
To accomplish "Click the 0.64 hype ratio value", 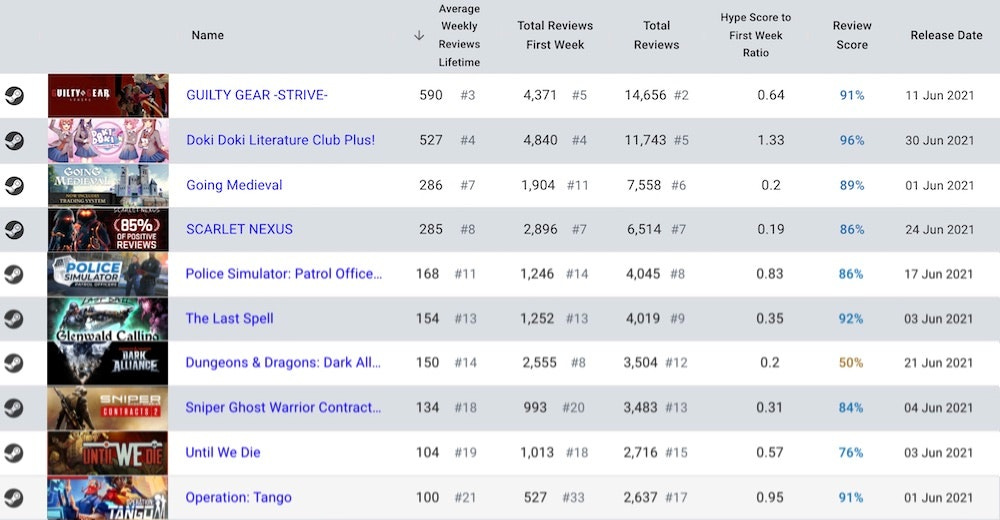I will point(771,95).
